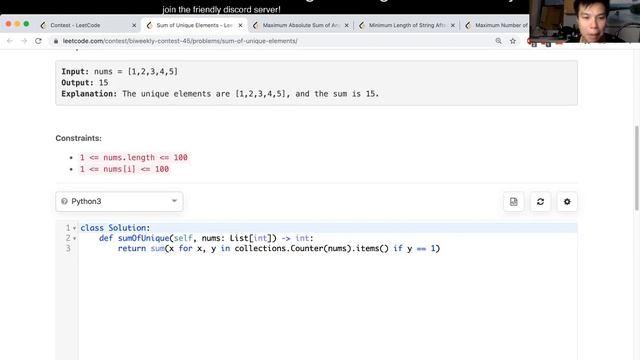Screen dimensions: 640x360
Task: Click the zoom magnifier icon in the address bar
Action: (x=498, y=41)
